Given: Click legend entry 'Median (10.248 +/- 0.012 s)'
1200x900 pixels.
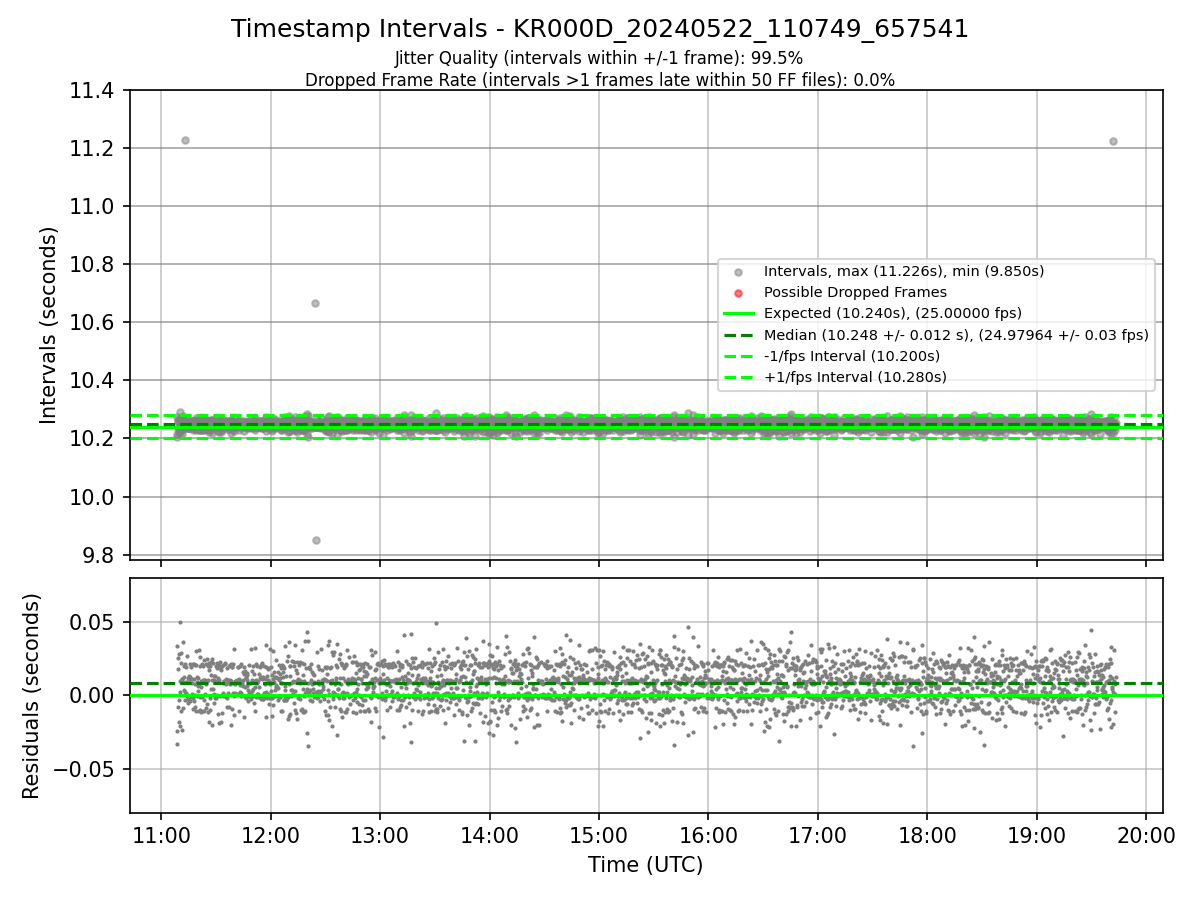Looking at the screenshot, I should tap(956, 335).
